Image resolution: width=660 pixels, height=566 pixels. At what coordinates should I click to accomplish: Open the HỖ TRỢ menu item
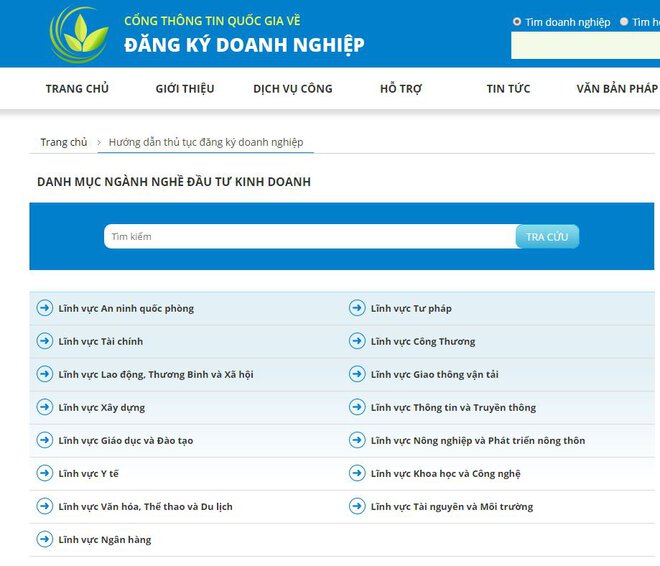(401, 89)
